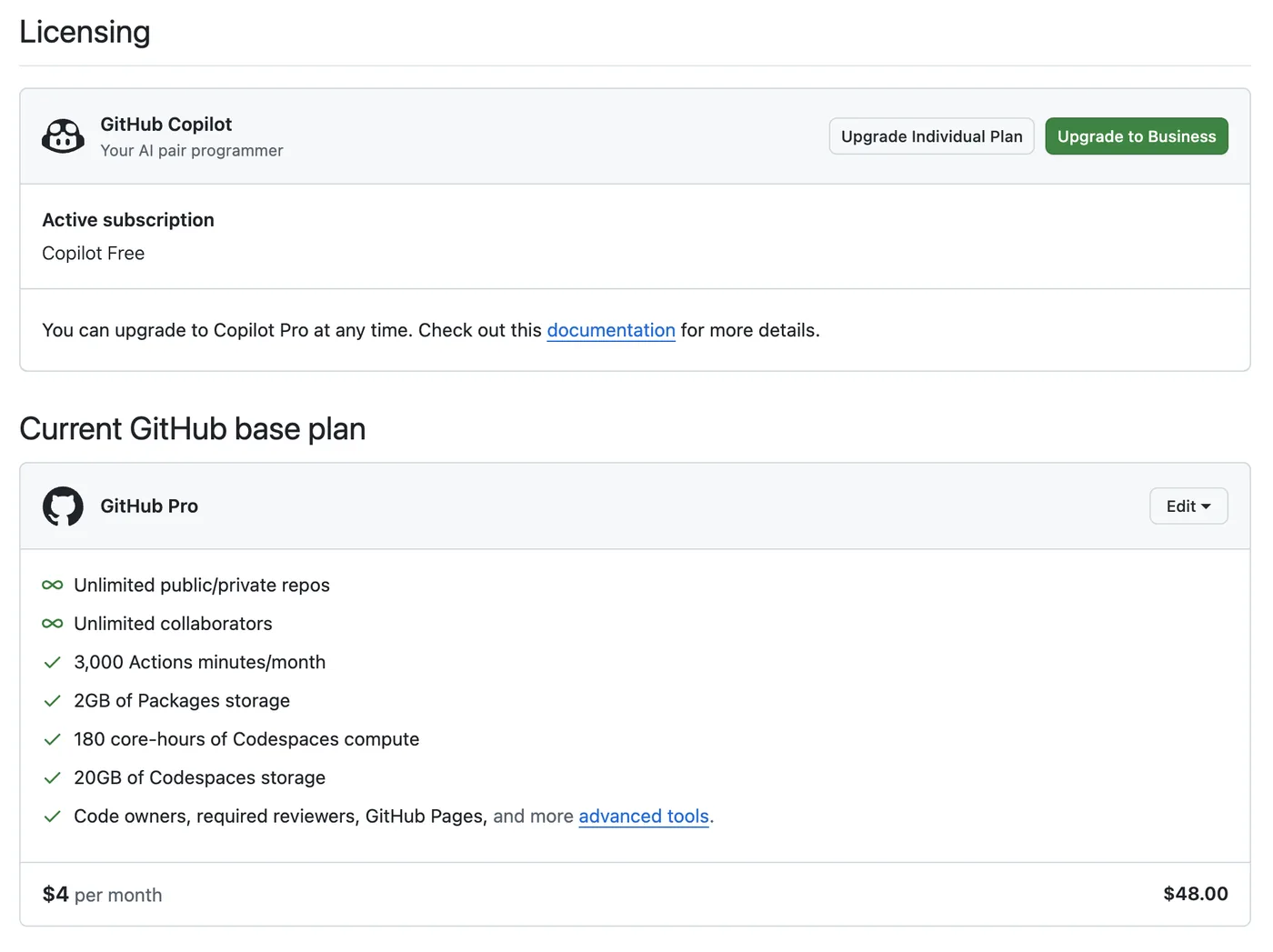1273x952 pixels.
Task: Click the Copilot Free plan text
Action: tap(94, 254)
